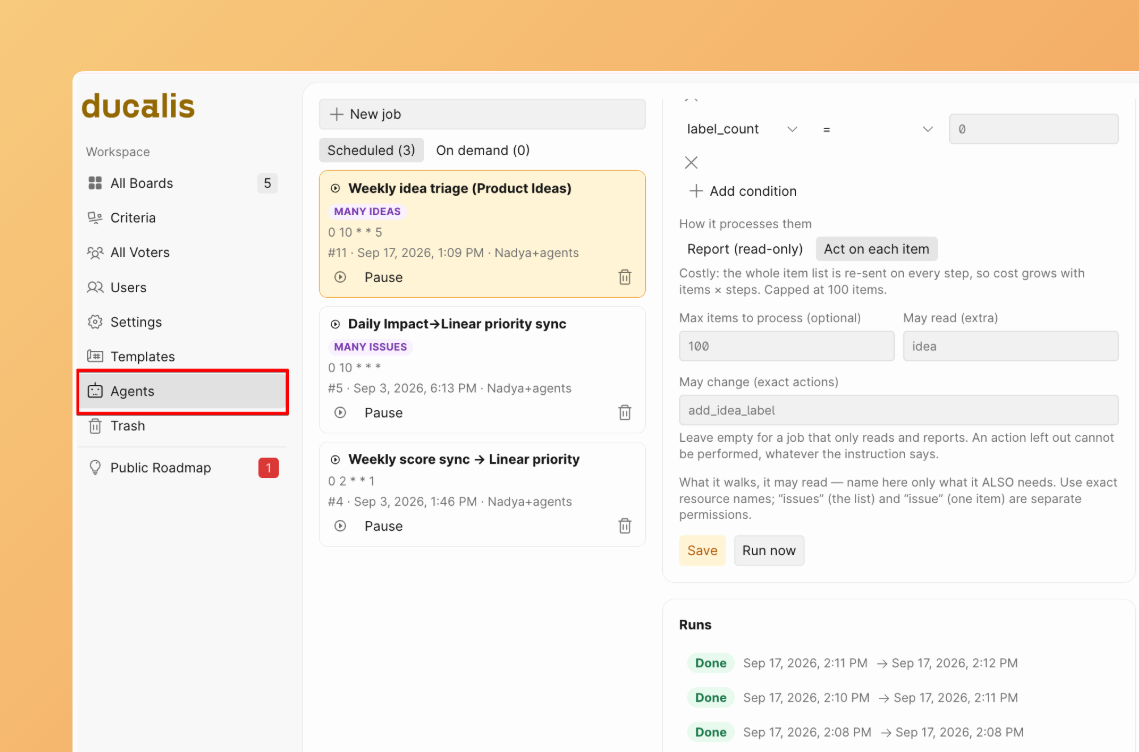This screenshot has height=752, width=1139.
Task: Delete Weekly score sync job
Action: (x=625, y=525)
